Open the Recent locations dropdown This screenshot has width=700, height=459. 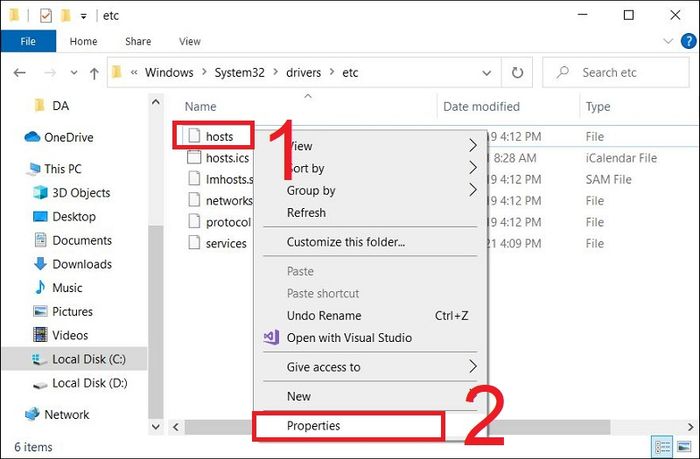(74, 72)
